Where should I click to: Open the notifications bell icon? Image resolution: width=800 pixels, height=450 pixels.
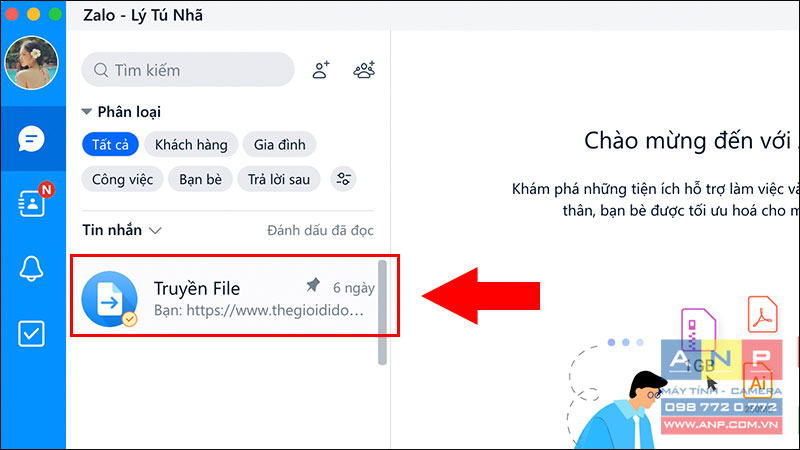[x=31, y=268]
